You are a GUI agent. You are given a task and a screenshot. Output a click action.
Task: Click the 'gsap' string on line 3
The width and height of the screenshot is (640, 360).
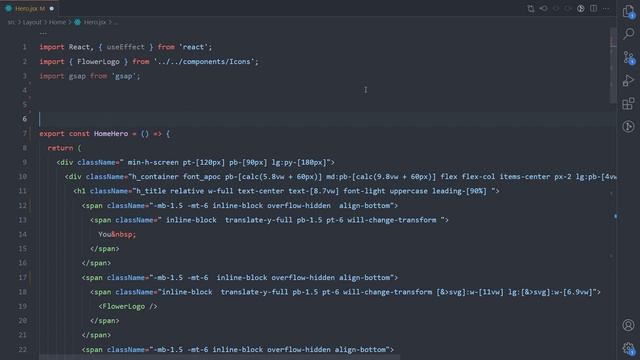coord(124,76)
